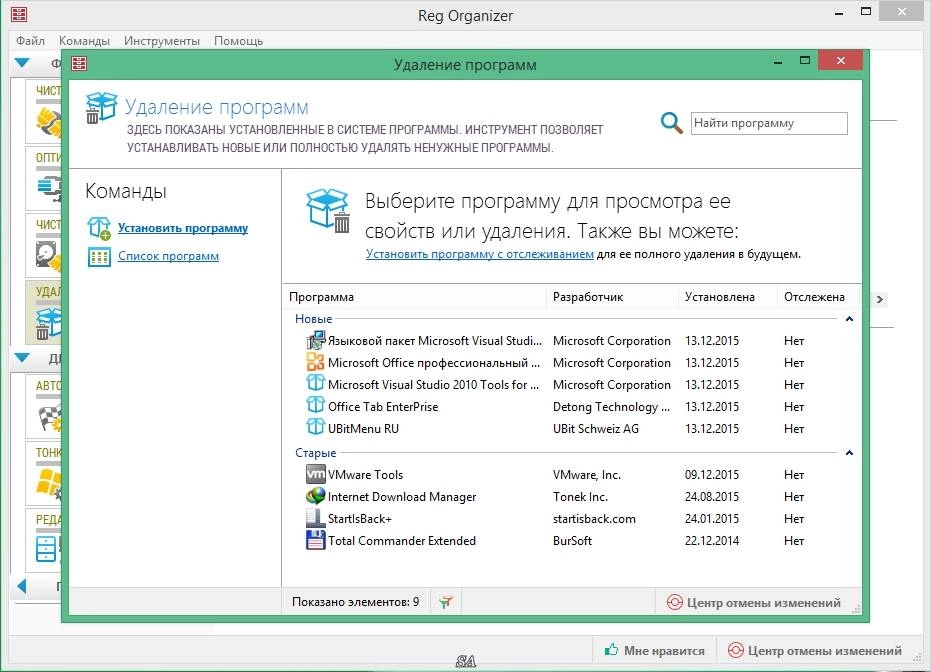Close the Удаление программ dialog
This screenshot has width=931, height=672.
point(840,61)
